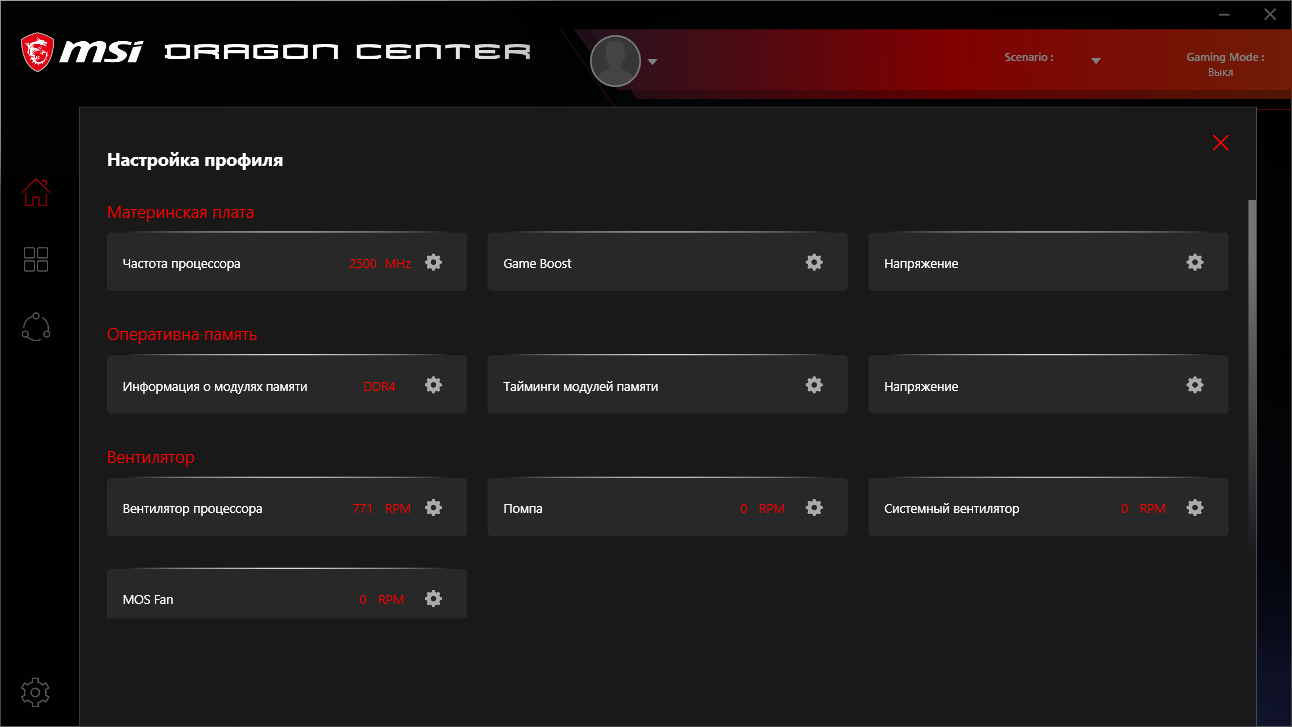Viewport: 1292px width, 727px height.
Task: Click the Оперативна память section heading
Action: pyautogui.click(x=182, y=334)
